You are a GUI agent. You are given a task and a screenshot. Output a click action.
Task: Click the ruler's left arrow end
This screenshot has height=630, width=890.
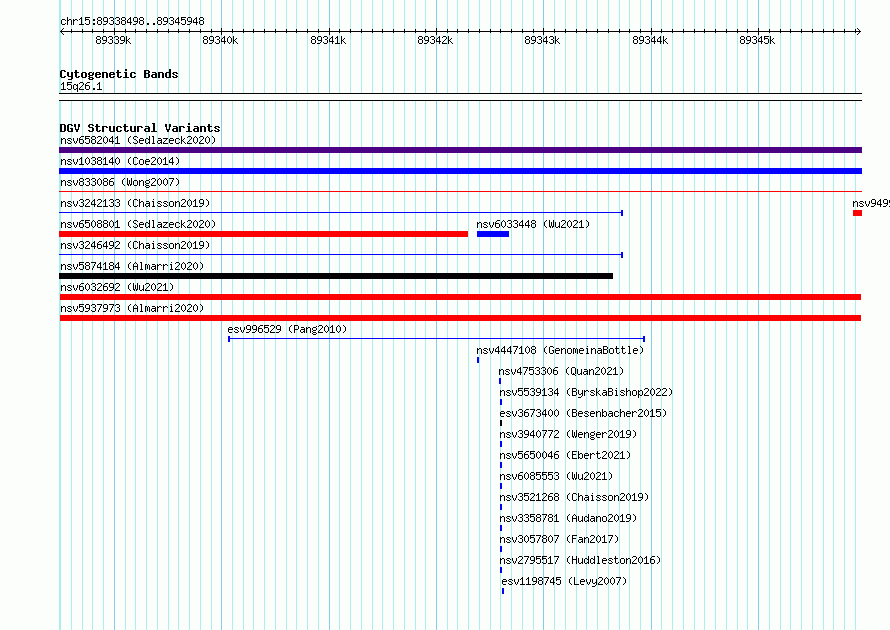click(62, 31)
